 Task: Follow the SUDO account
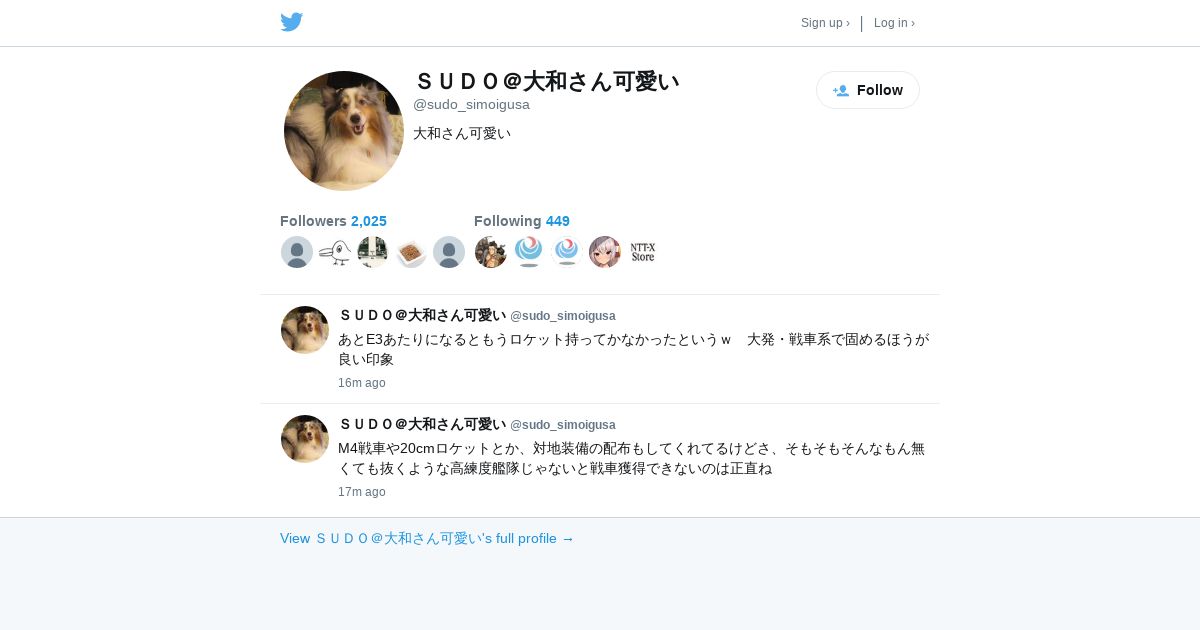(x=868, y=90)
